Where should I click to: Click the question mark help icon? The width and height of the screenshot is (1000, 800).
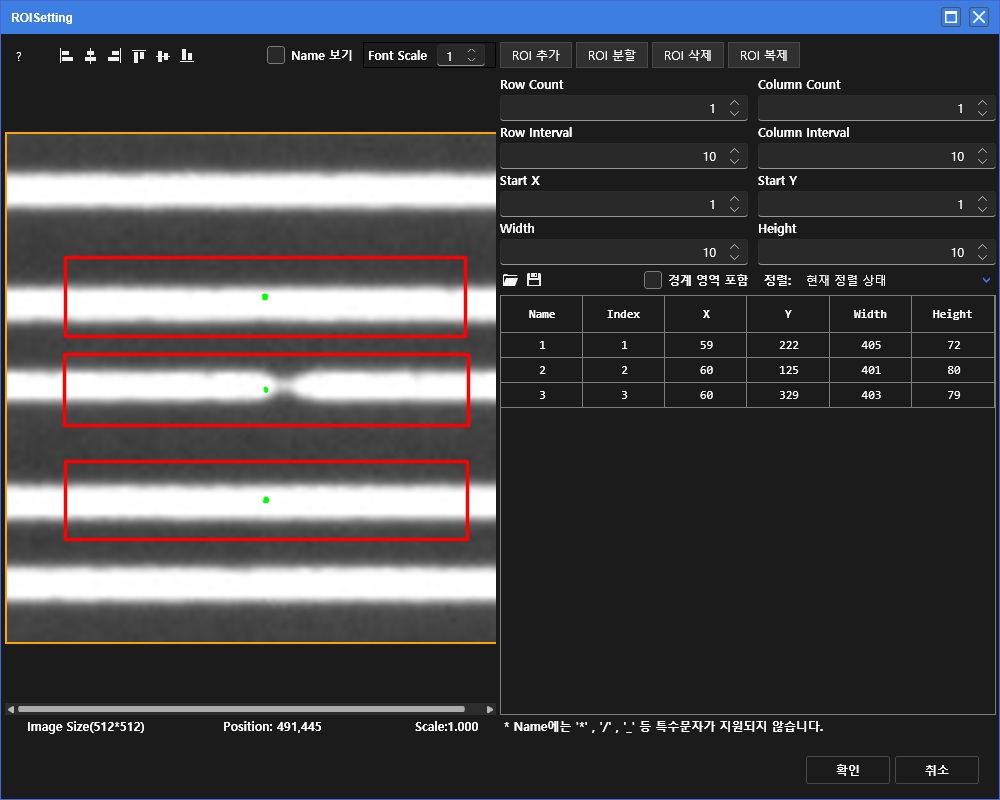(x=18, y=57)
